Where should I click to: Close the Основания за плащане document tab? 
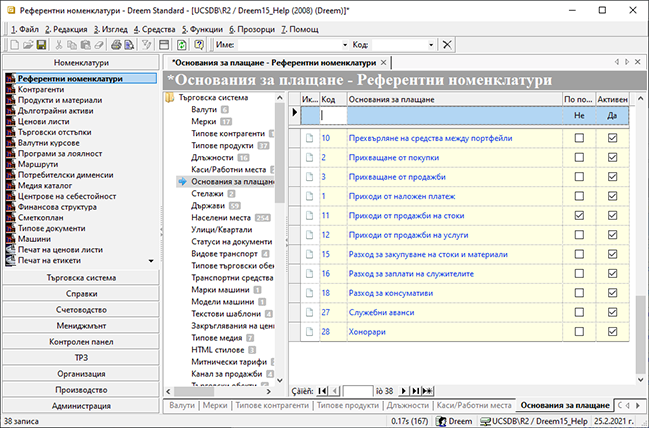[x=383, y=63]
